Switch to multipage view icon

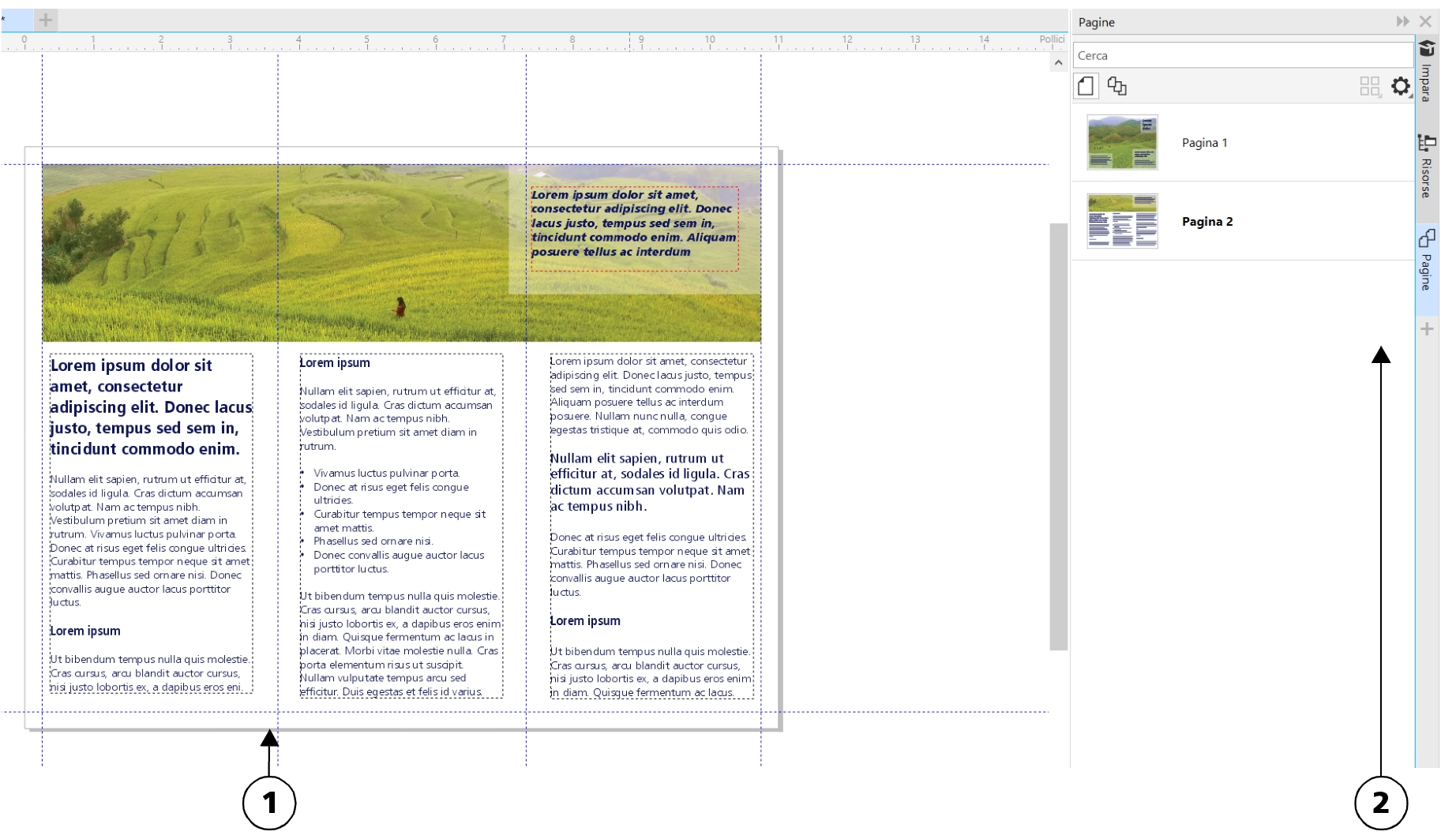coord(1116,86)
